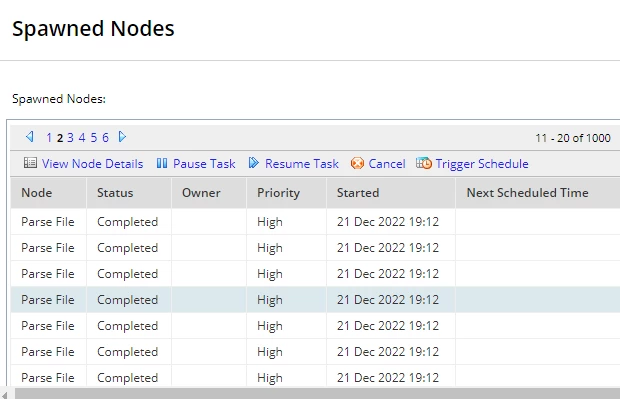The image size is (620, 399).
Task: Click the View Node Details list icon
Action: coord(30,163)
